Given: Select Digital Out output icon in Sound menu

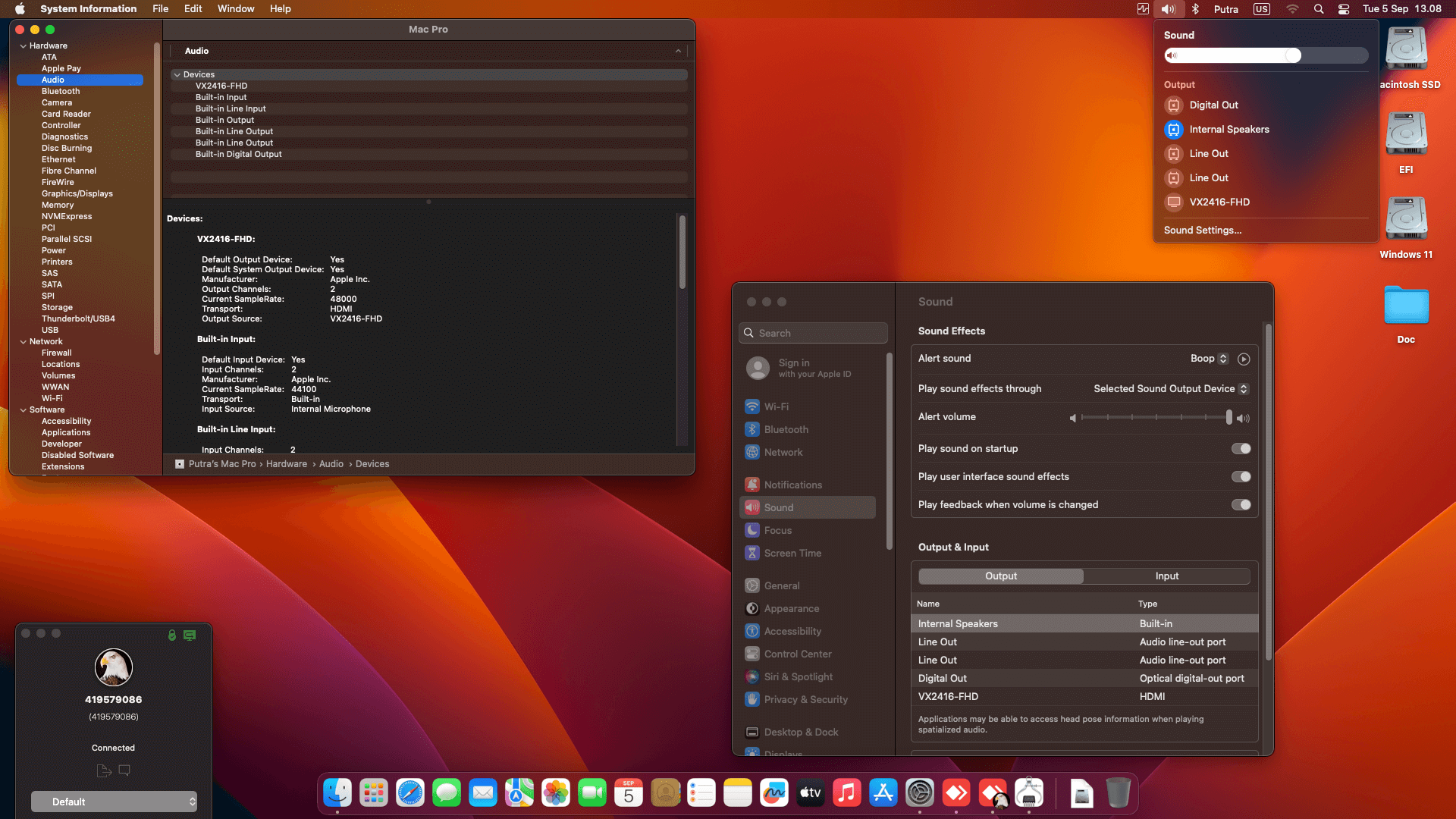Looking at the screenshot, I should [1173, 105].
